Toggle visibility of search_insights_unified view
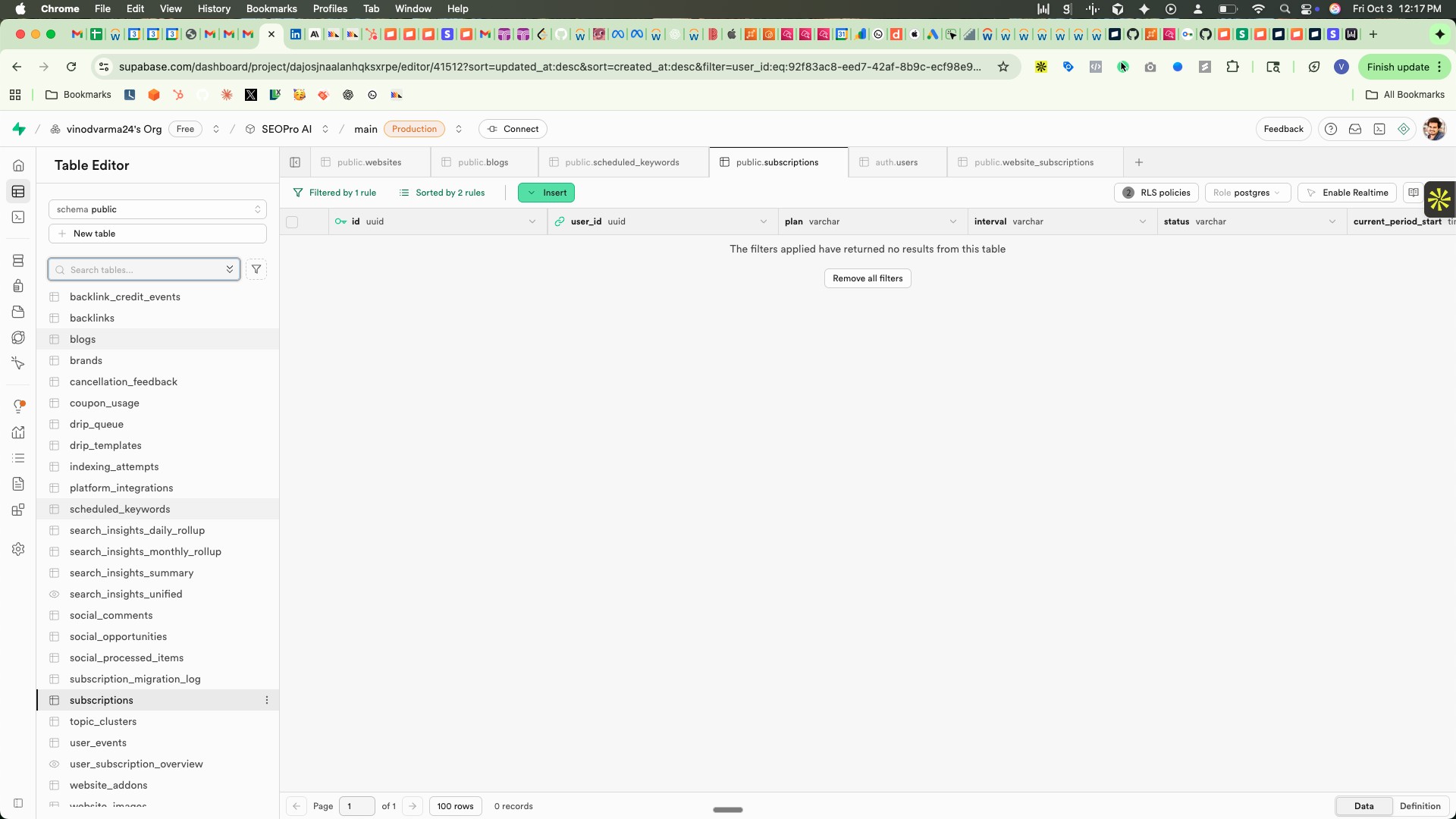 [54, 595]
